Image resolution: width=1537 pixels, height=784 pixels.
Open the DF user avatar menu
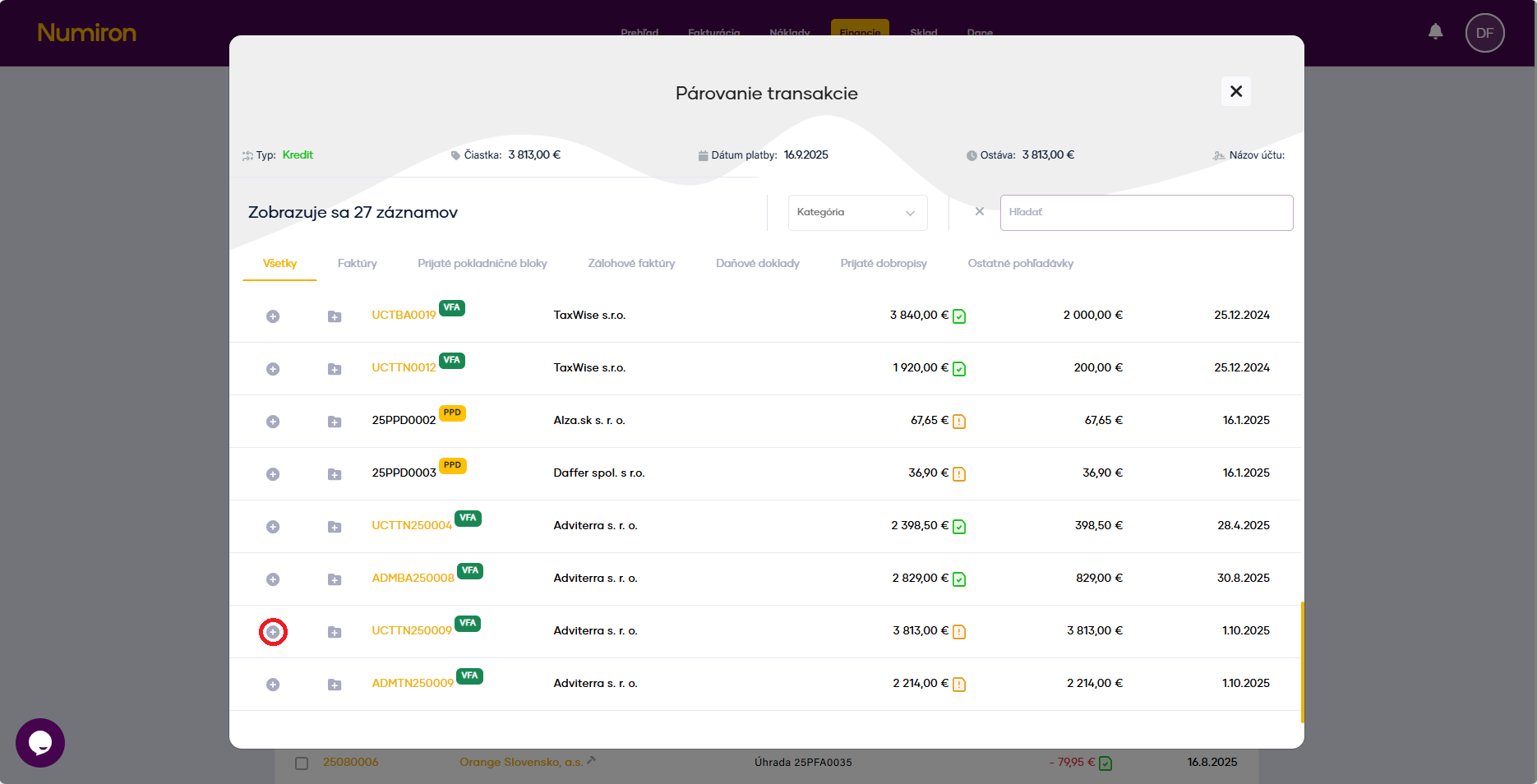click(1484, 33)
